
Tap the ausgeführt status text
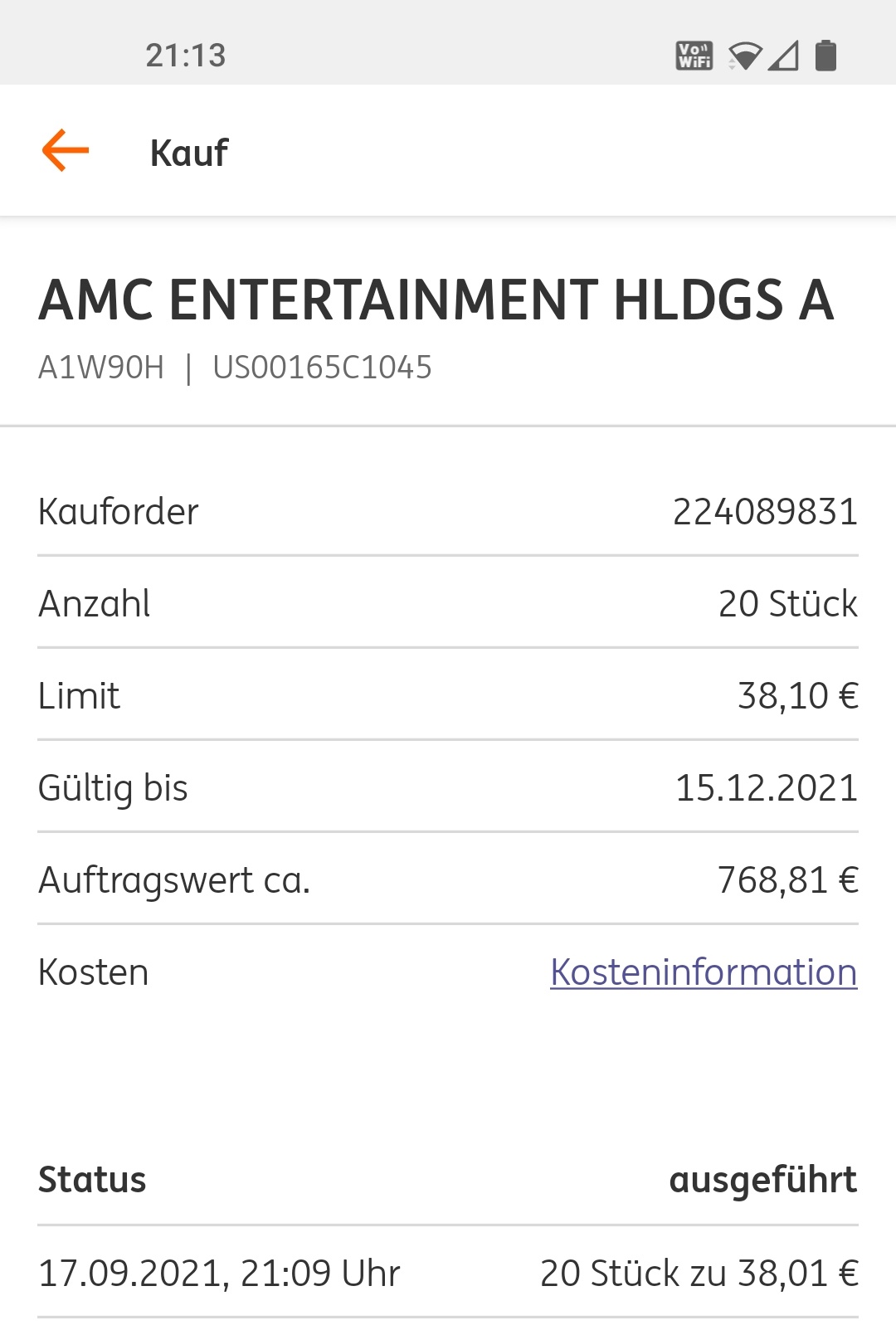click(x=762, y=1180)
